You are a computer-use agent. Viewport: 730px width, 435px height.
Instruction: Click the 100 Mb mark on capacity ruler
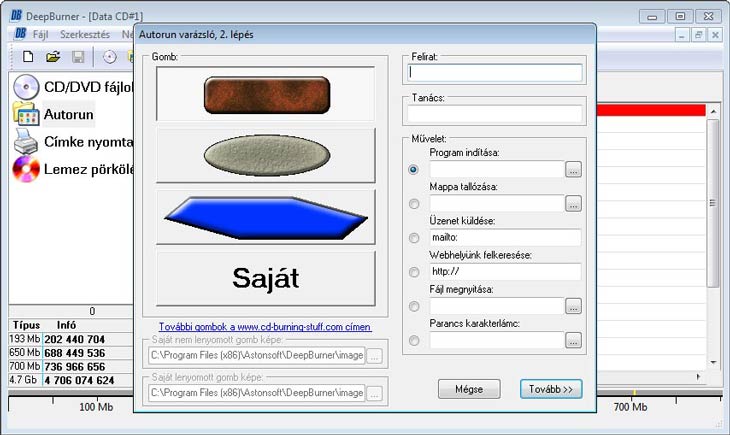(96, 407)
